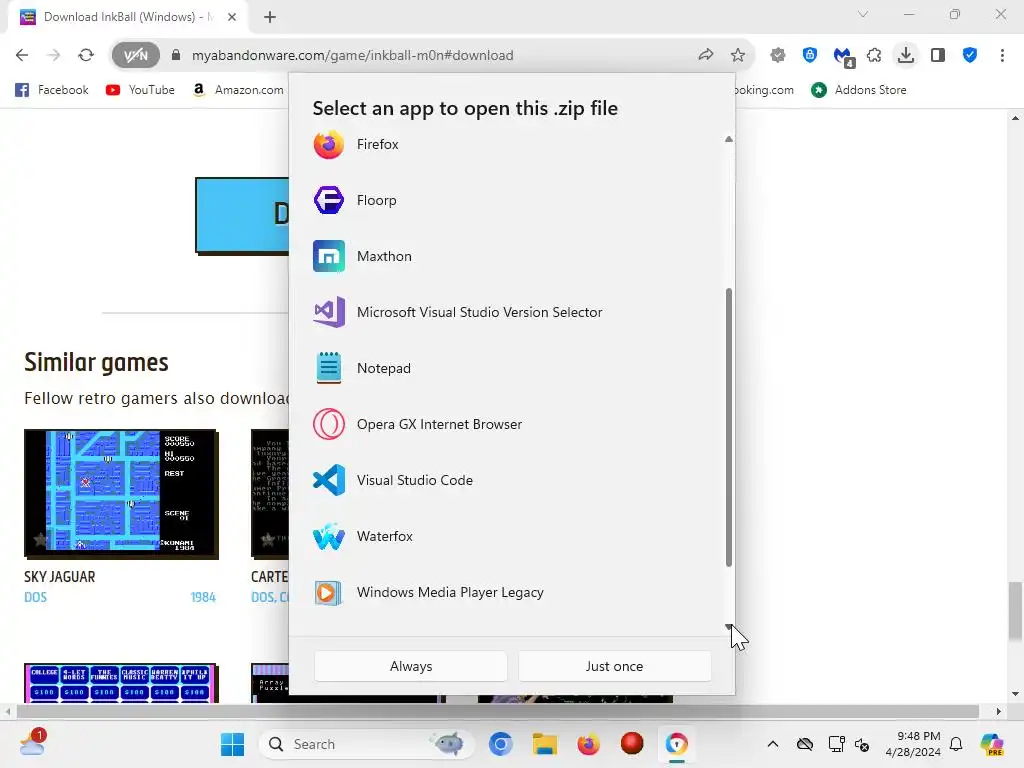This screenshot has height=768, width=1024.
Task: Open the notifications bell
Action: pos(956,744)
